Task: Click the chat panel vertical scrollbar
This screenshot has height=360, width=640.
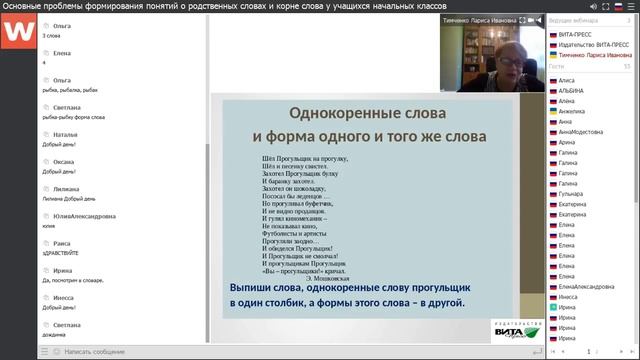Action: [207, 243]
